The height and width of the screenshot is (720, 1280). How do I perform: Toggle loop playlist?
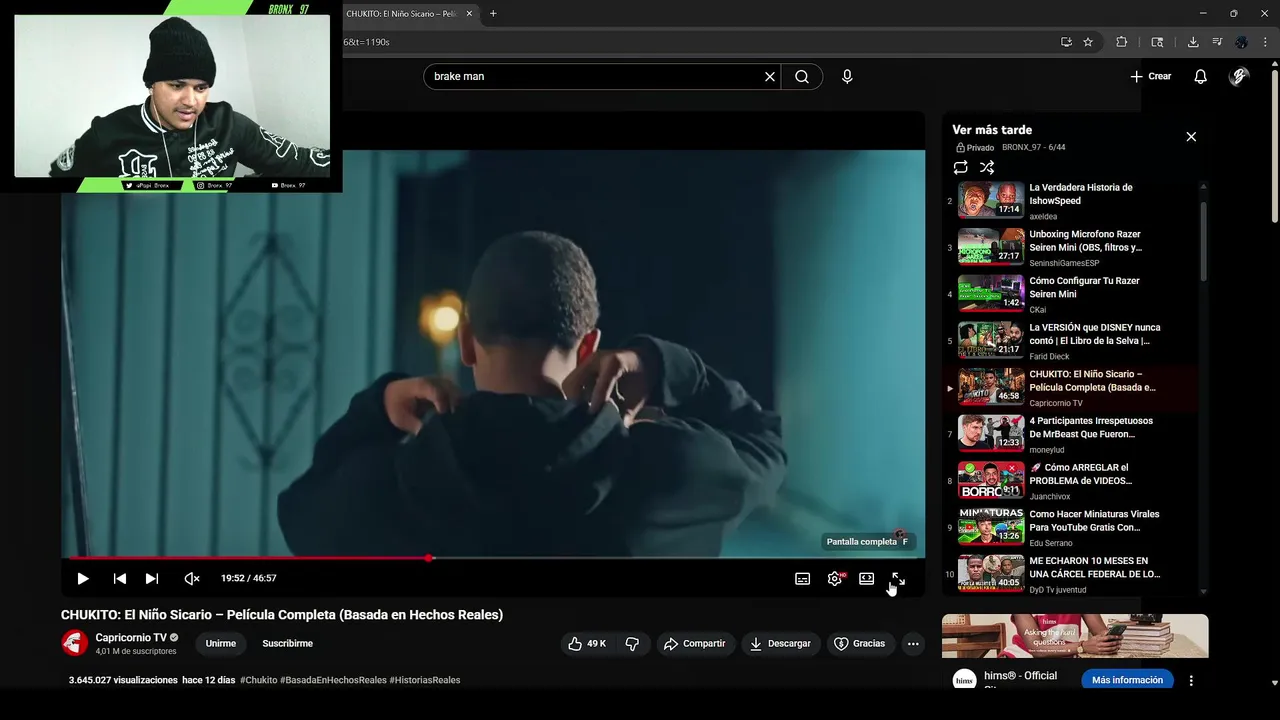pyautogui.click(x=960, y=167)
